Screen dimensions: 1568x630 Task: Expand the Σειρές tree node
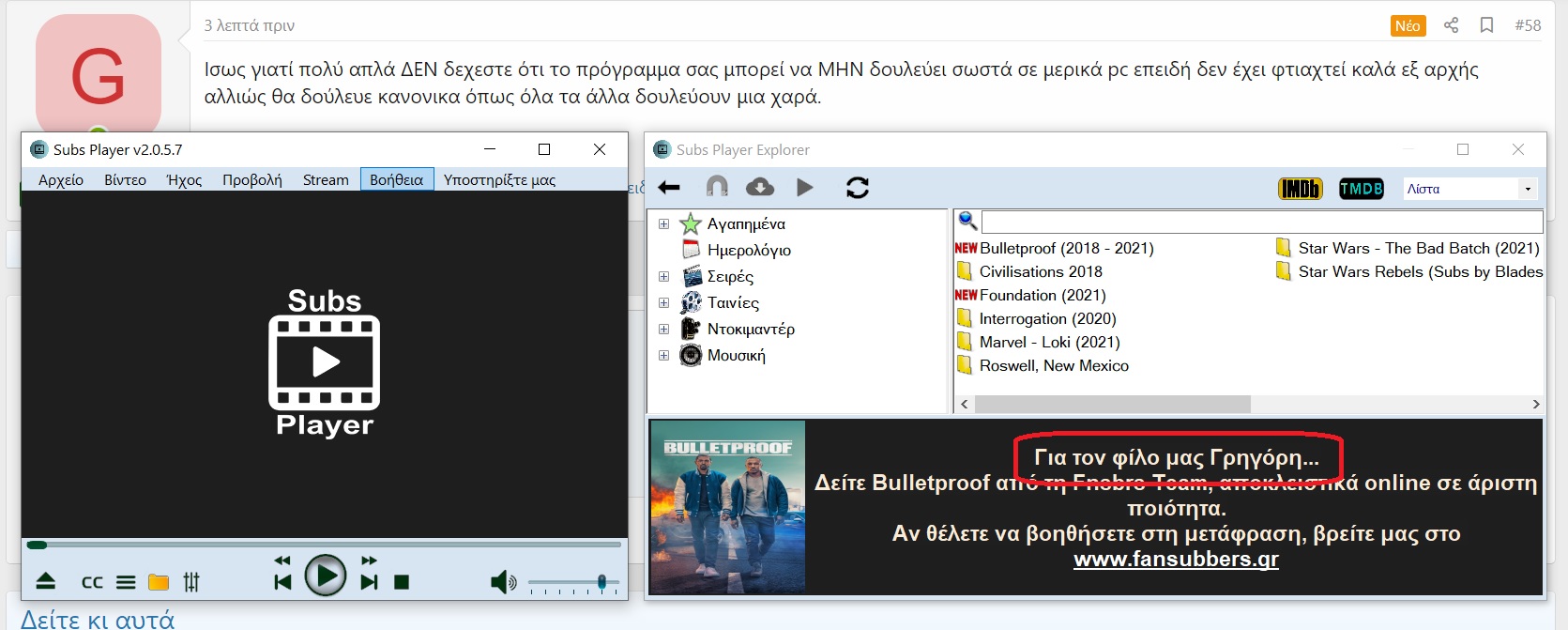click(663, 276)
